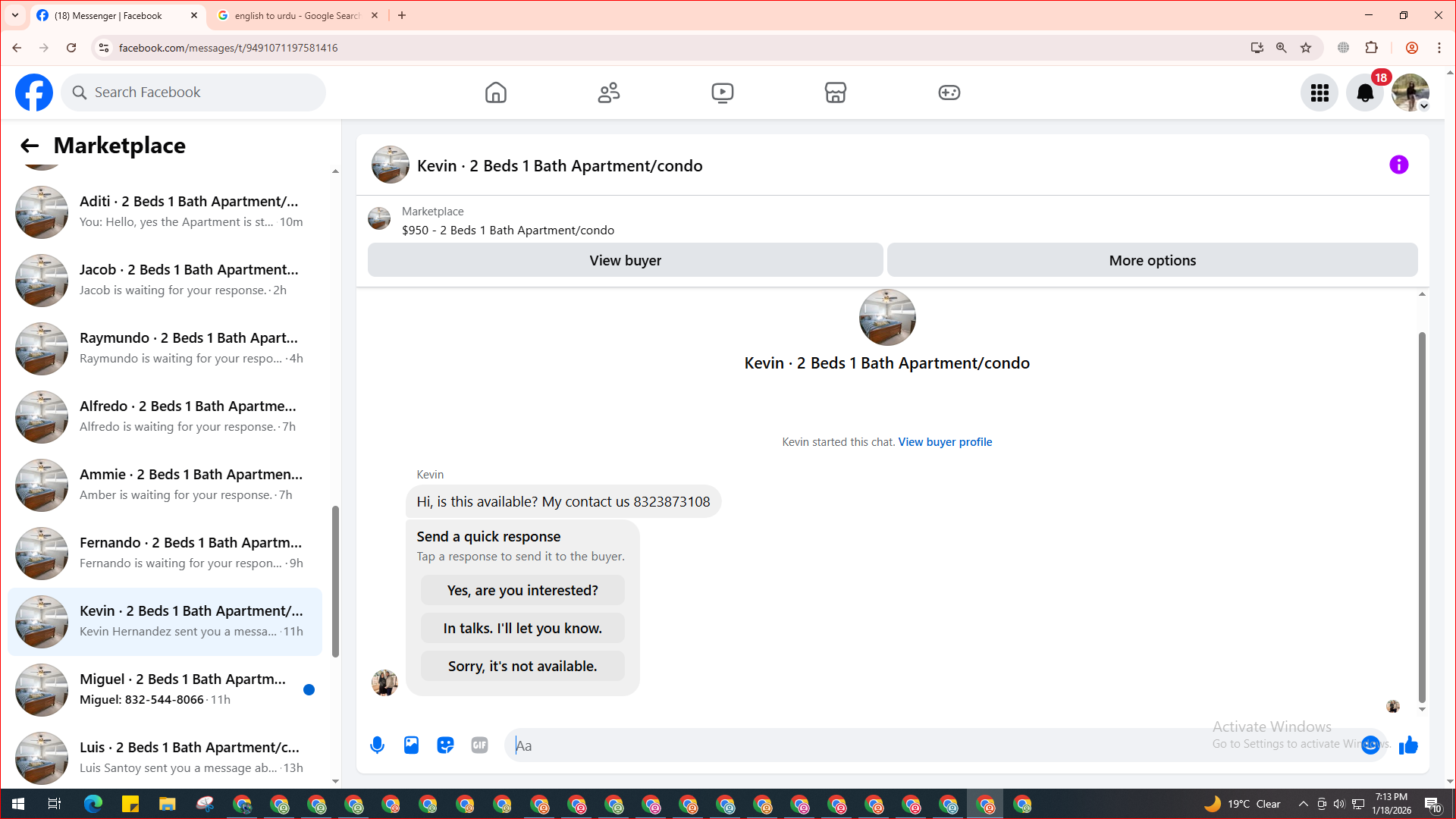Open the Chrome tab search dropdown
The image size is (1456, 819).
[x=14, y=15]
